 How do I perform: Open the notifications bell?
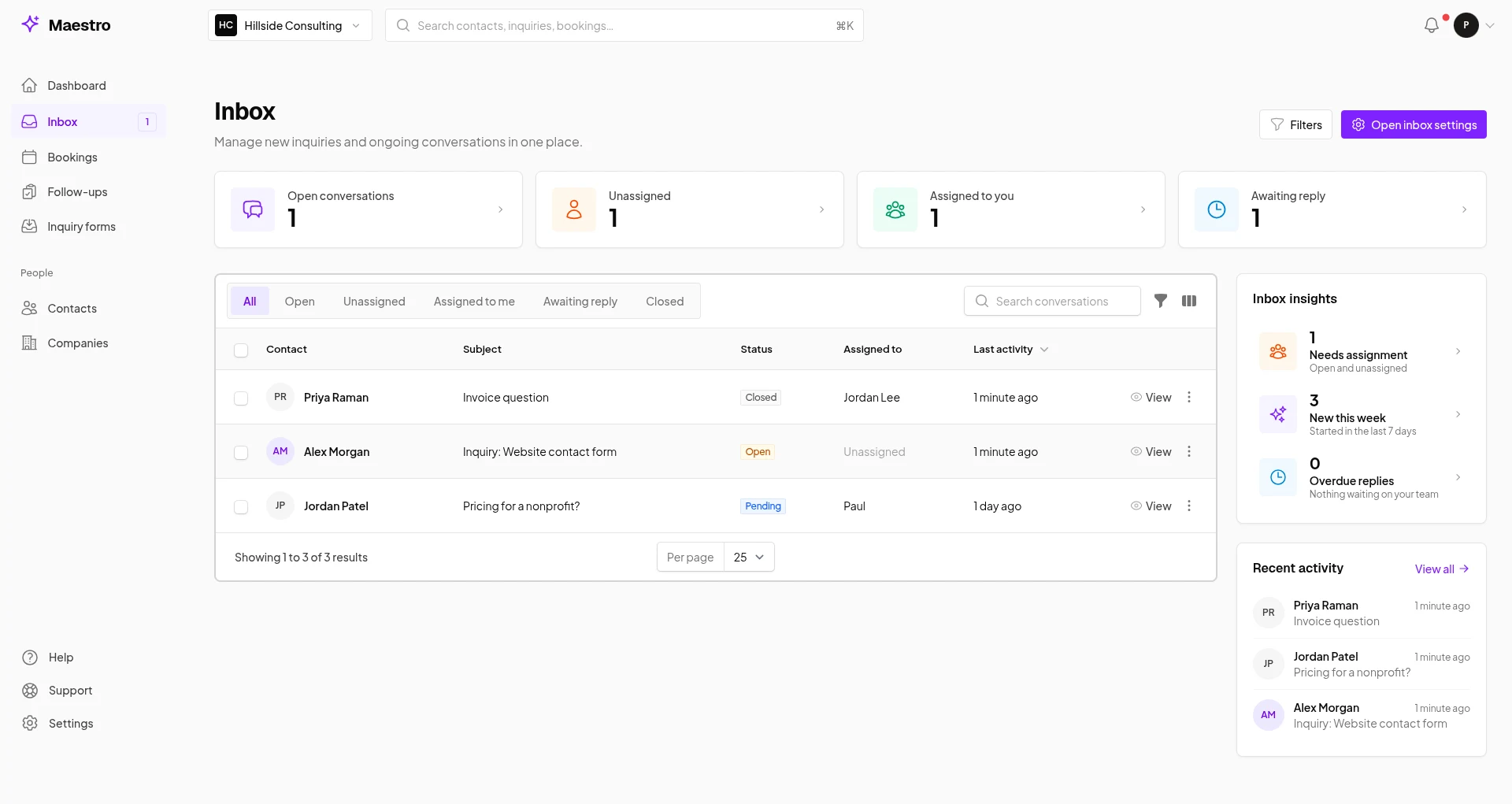click(1432, 26)
